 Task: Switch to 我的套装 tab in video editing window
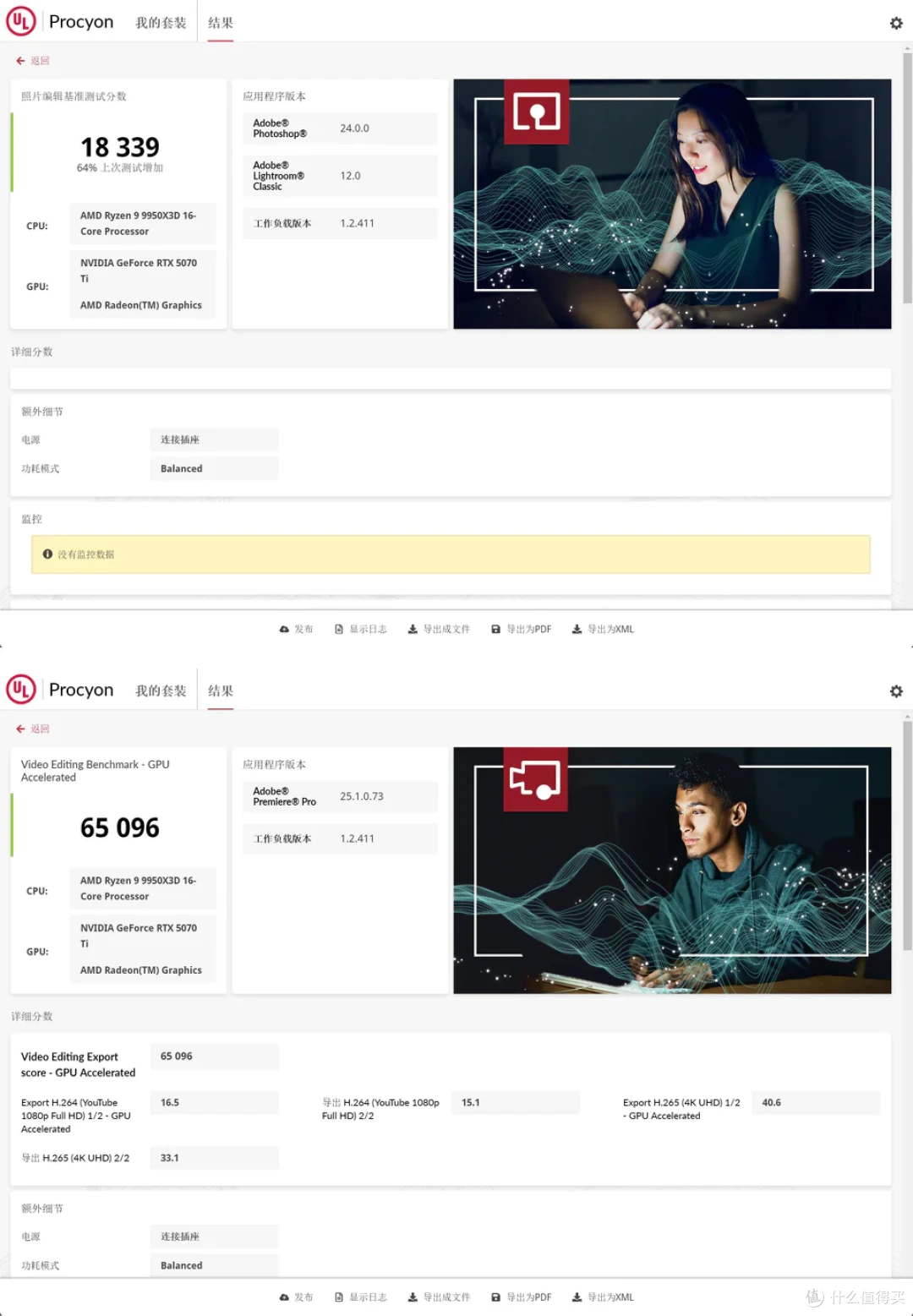tap(161, 691)
